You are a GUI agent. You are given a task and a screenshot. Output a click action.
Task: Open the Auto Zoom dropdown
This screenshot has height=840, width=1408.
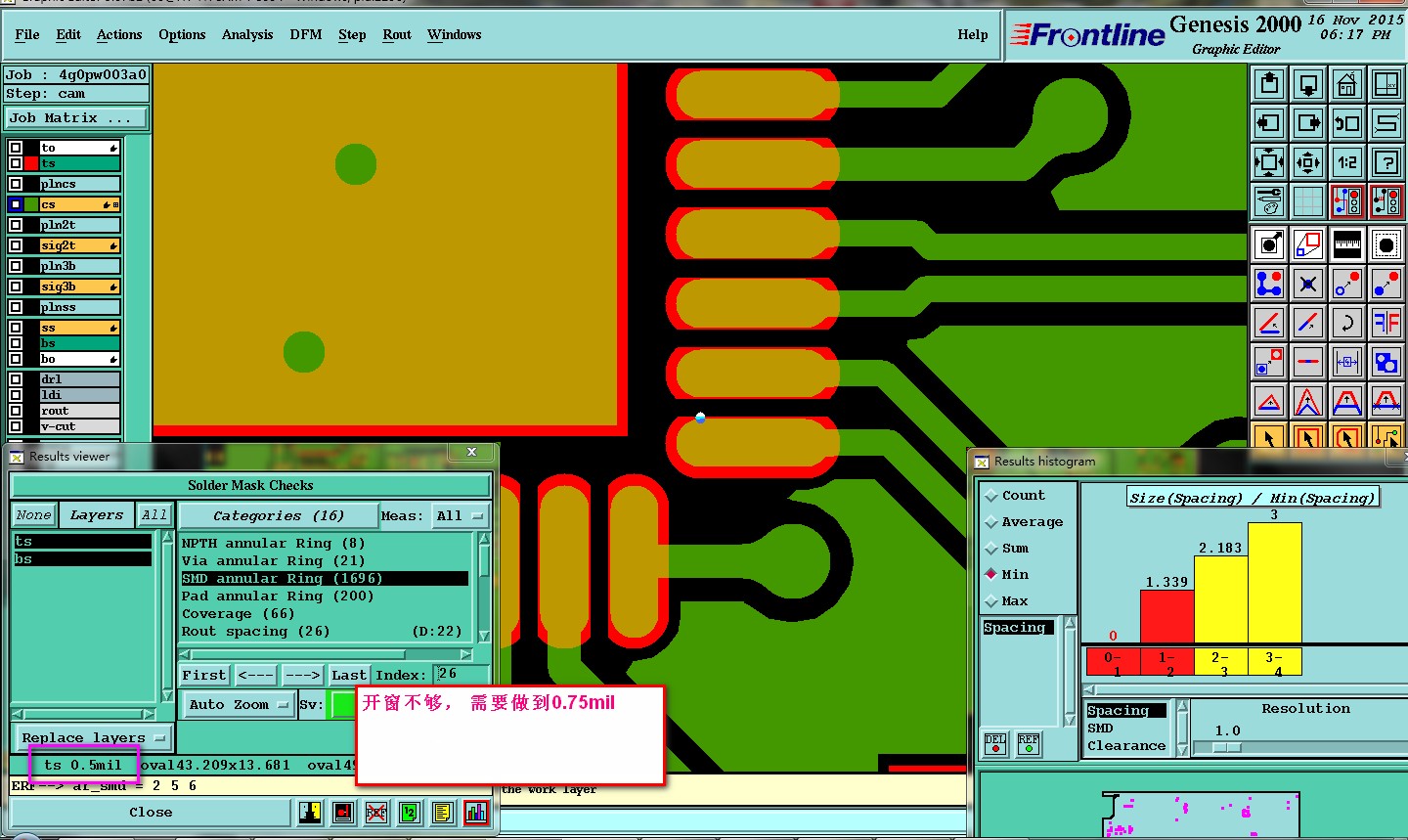pos(238,704)
